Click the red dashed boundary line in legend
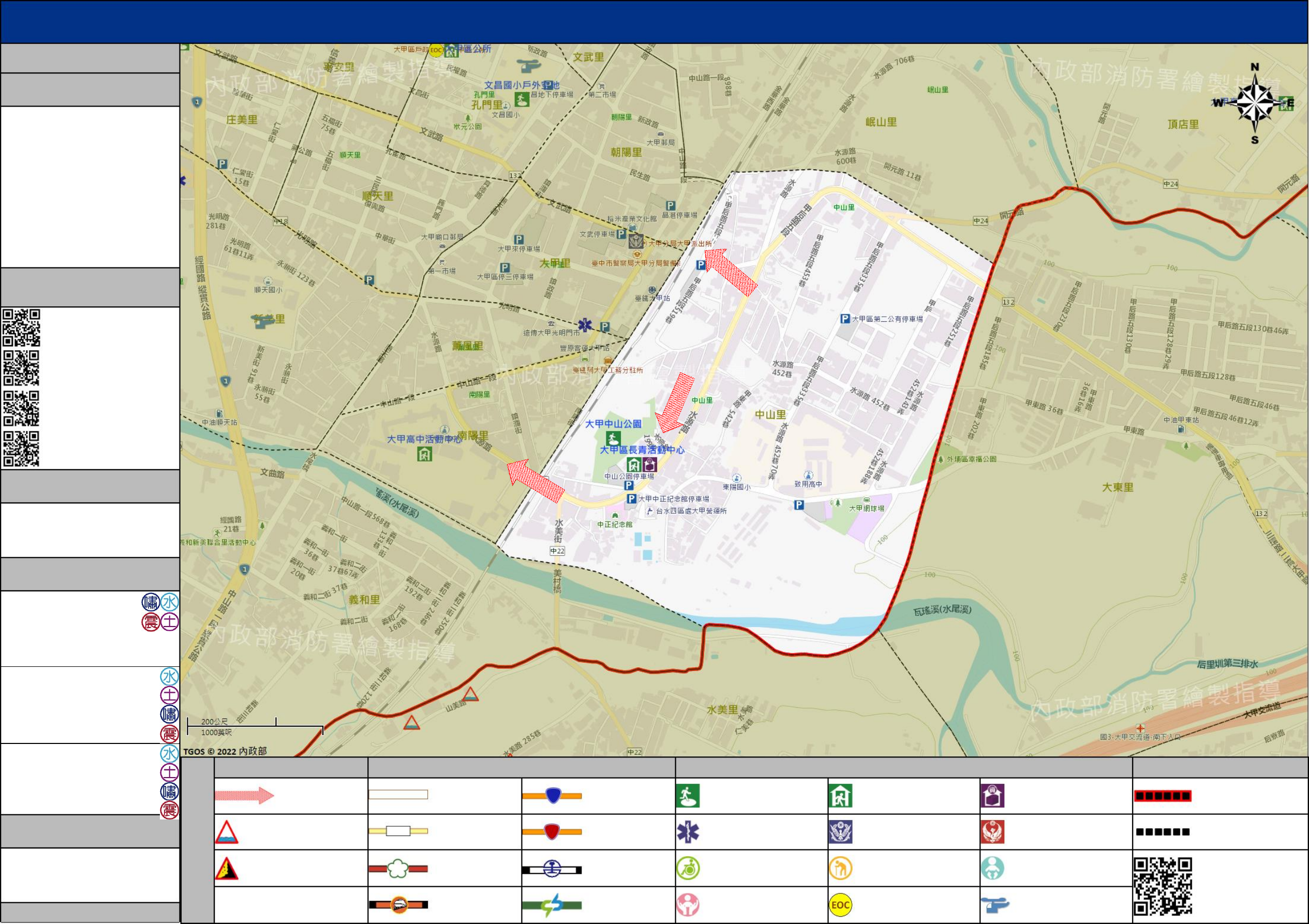 pyautogui.click(x=1163, y=796)
